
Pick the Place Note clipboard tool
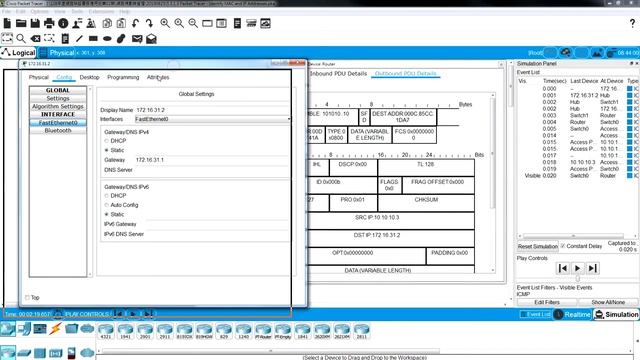coord(65,38)
